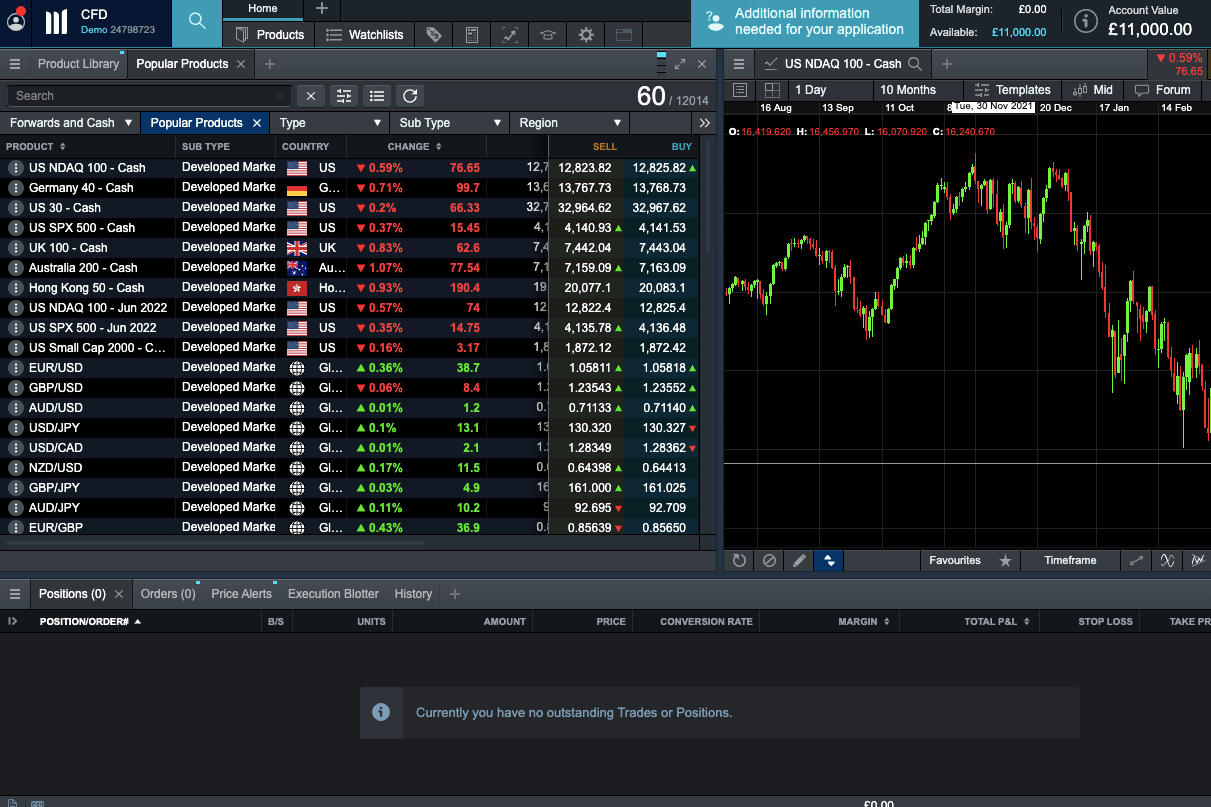Viewport: 1211px width, 807px height.
Task: Switch to the Product Library tab
Action: pyautogui.click(x=78, y=63)
